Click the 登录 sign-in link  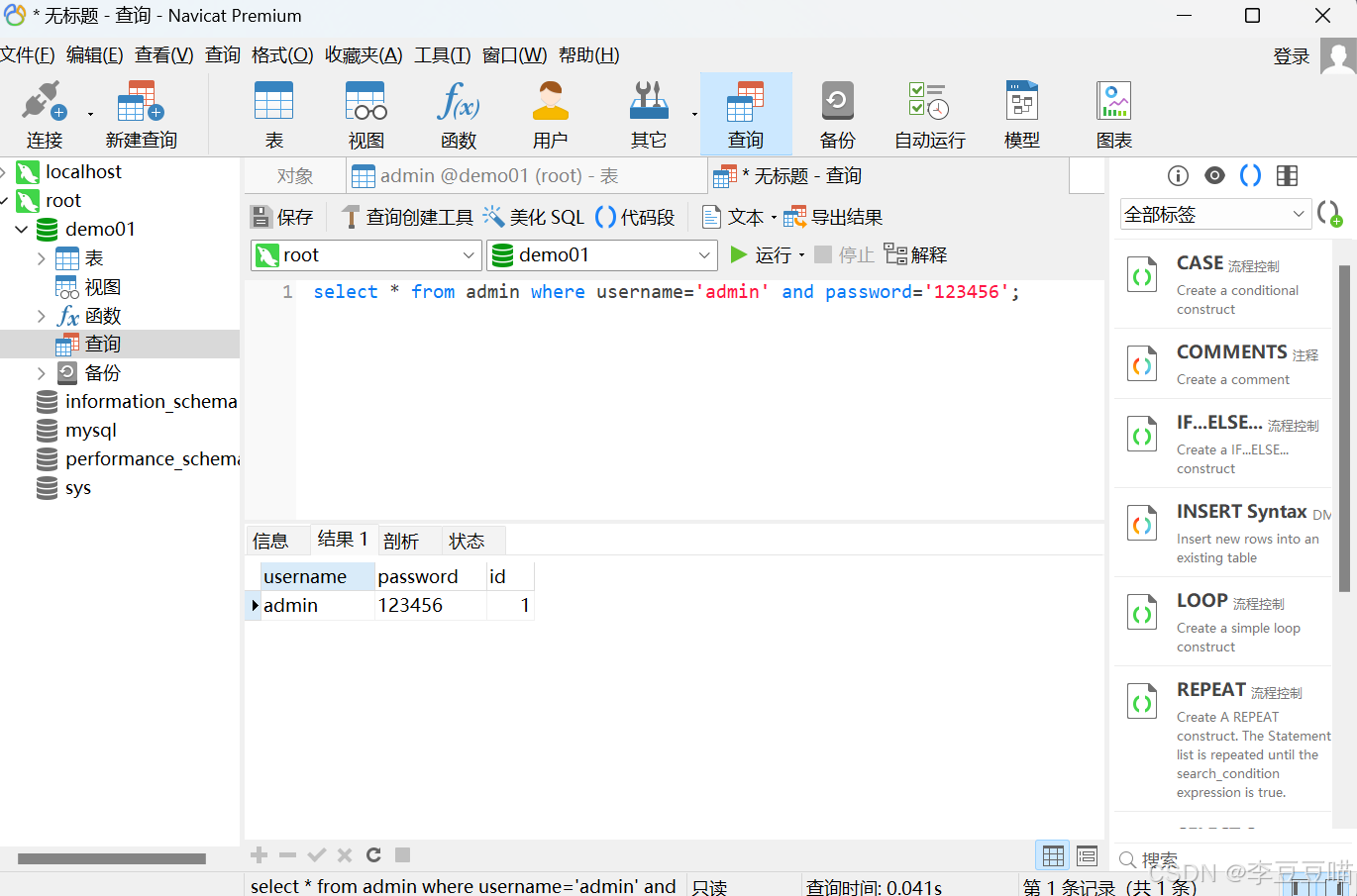point(1291,55)
